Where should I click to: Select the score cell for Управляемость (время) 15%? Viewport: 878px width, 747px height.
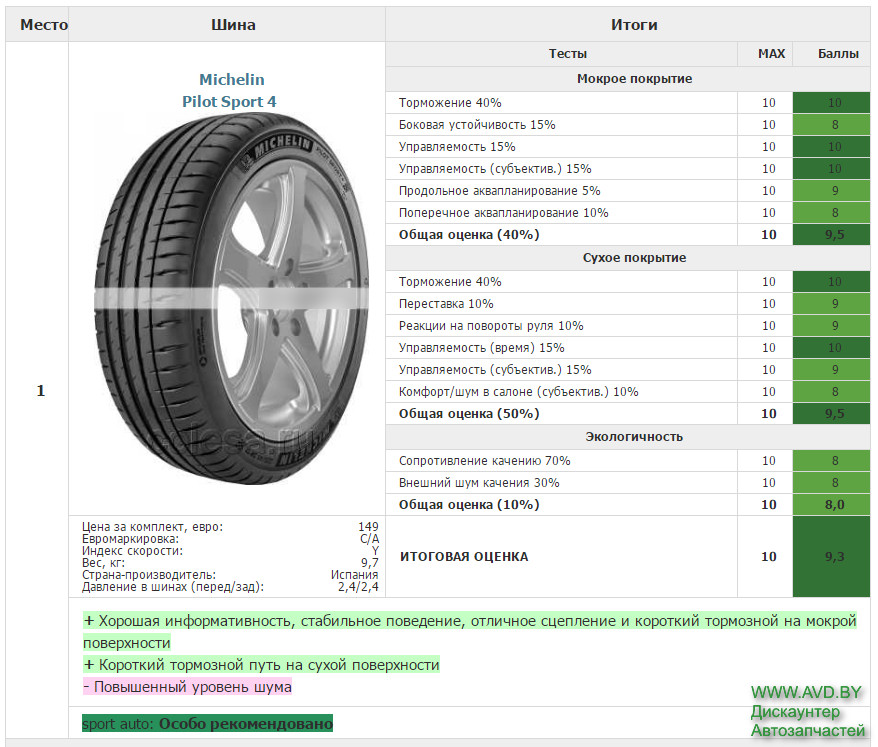pyautogui.click(x=831, y=348)
